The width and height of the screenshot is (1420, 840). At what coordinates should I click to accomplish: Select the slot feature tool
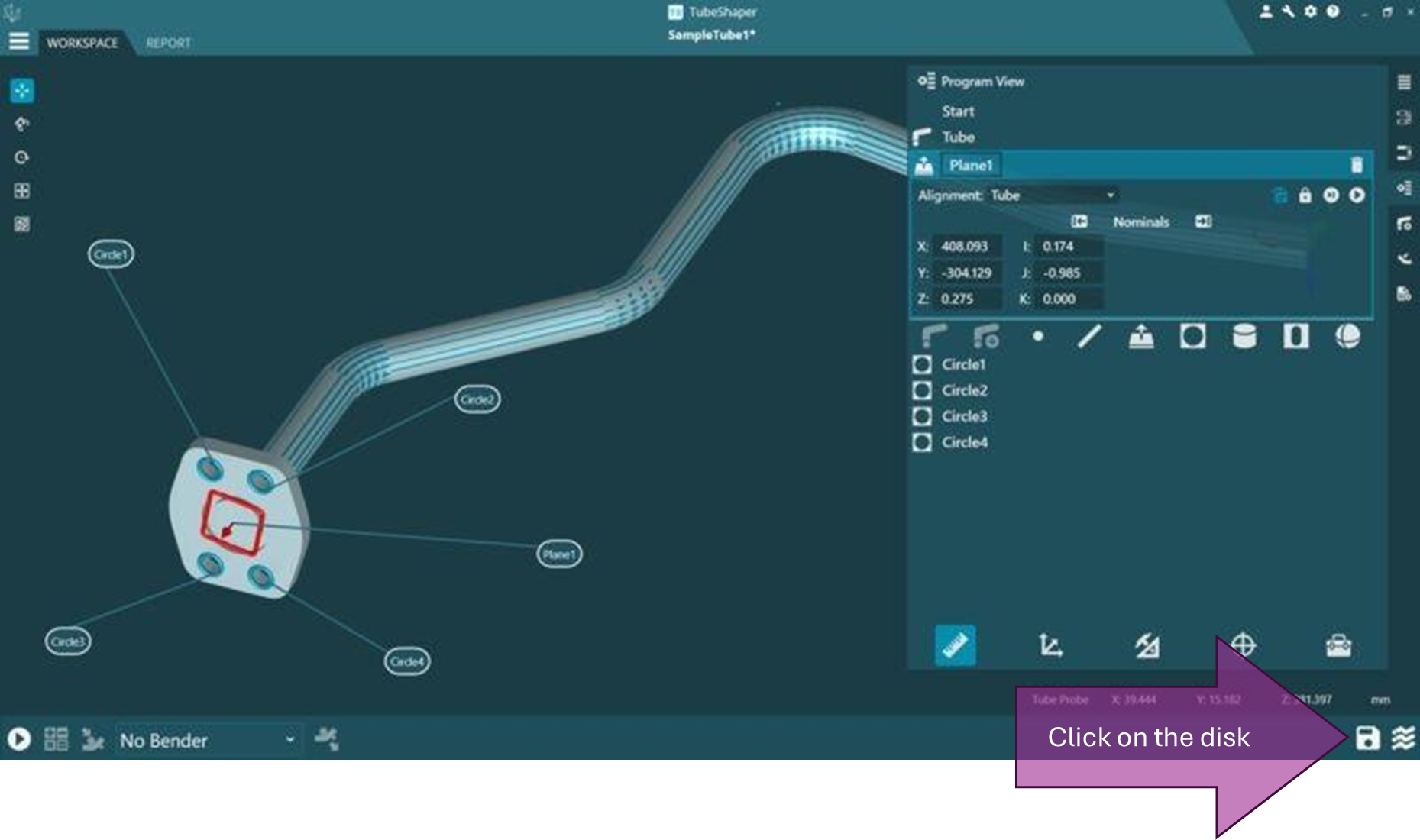1295,336
